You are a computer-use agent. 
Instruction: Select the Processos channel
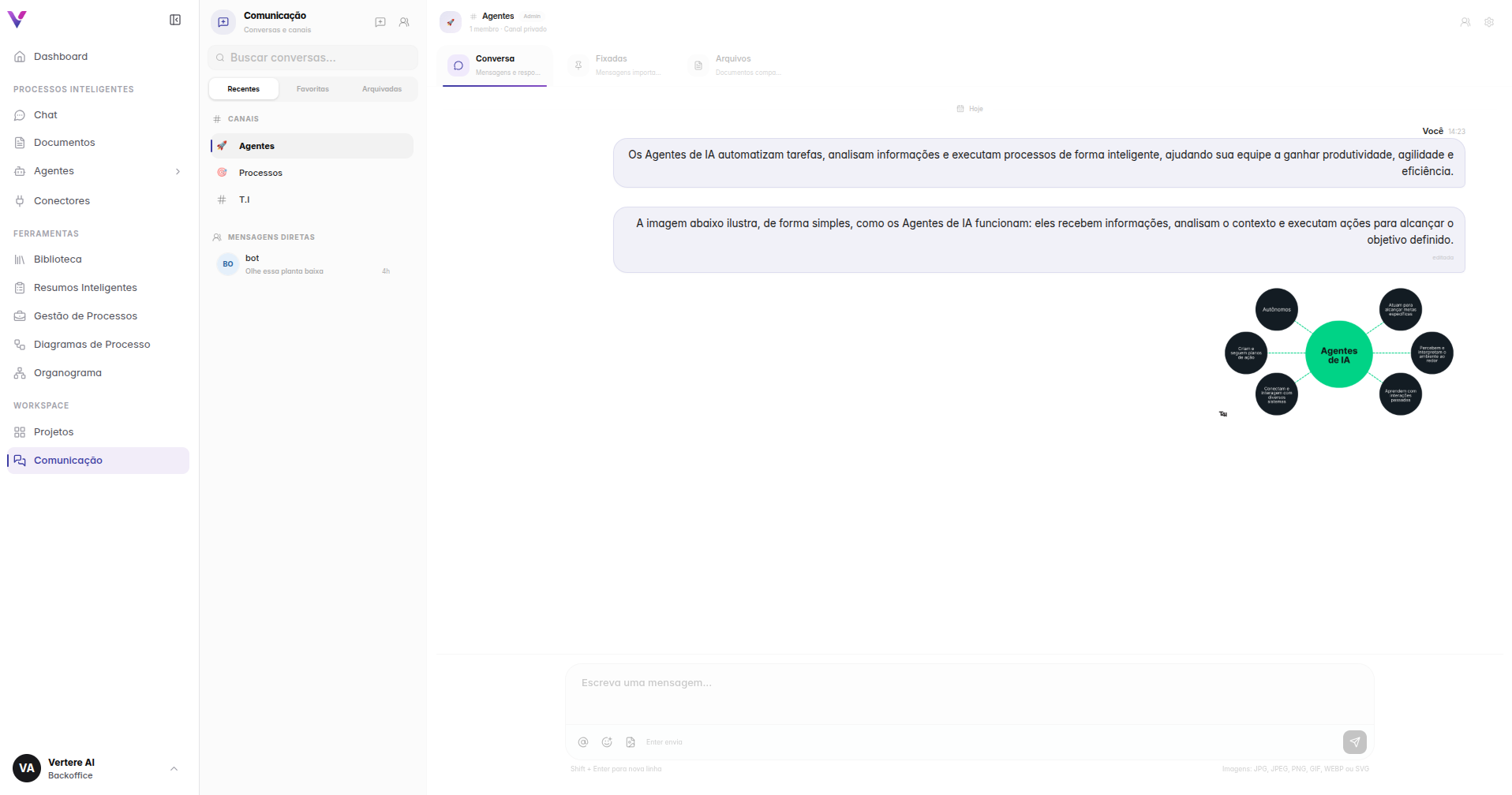[x=312, y=173]
